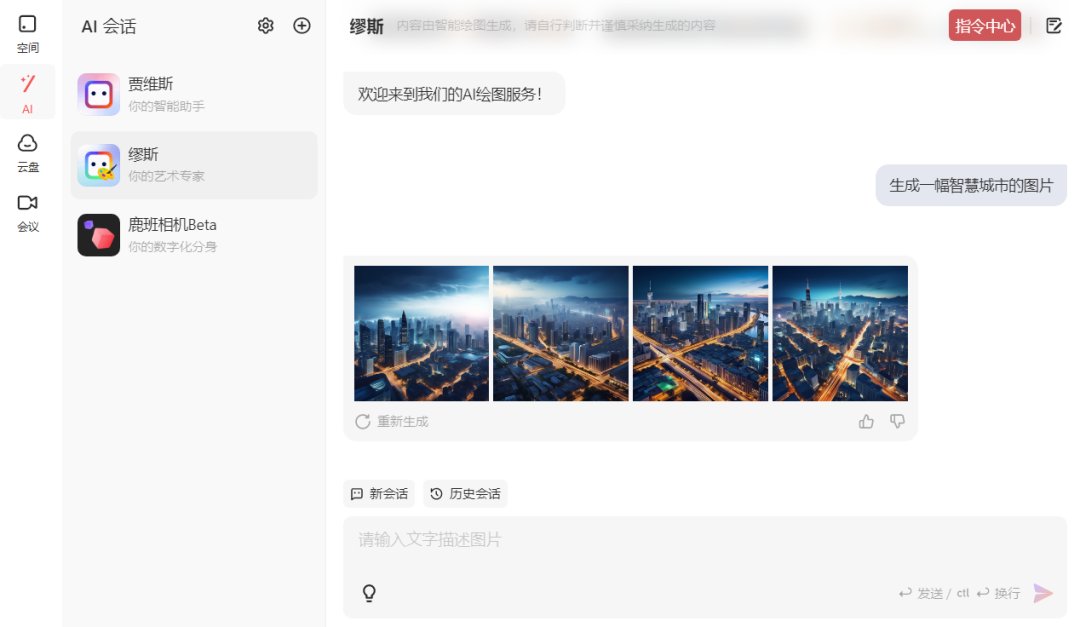Open the 云盘 cloud drive section
Viewport: 1080px width, 627px height.
[x=28, y=153]
